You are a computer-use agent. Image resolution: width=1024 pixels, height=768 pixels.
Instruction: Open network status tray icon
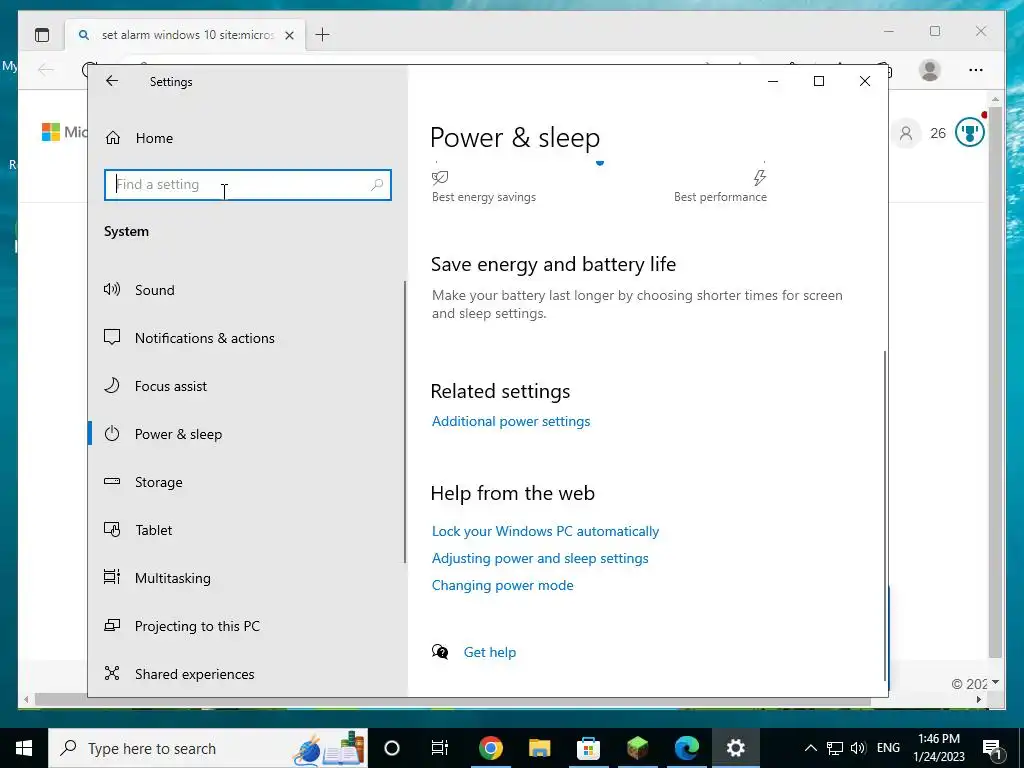pyautogui.click(x=835, y=748)
